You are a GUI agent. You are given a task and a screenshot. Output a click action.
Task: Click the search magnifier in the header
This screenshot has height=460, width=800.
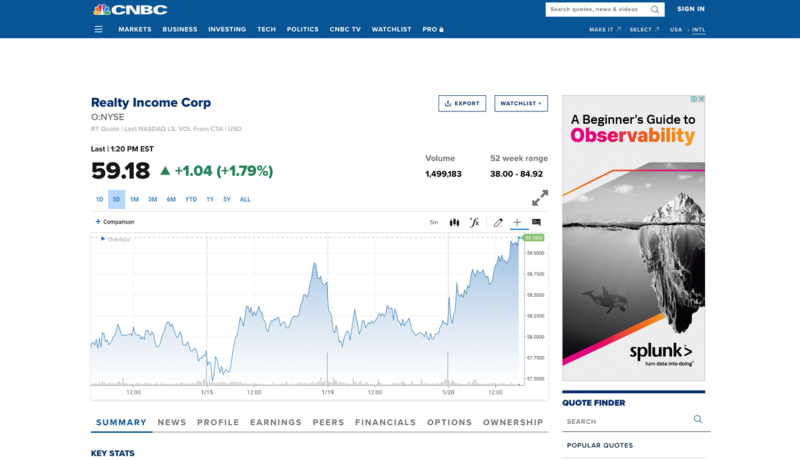pyautogui.click(x=655, y=10)
